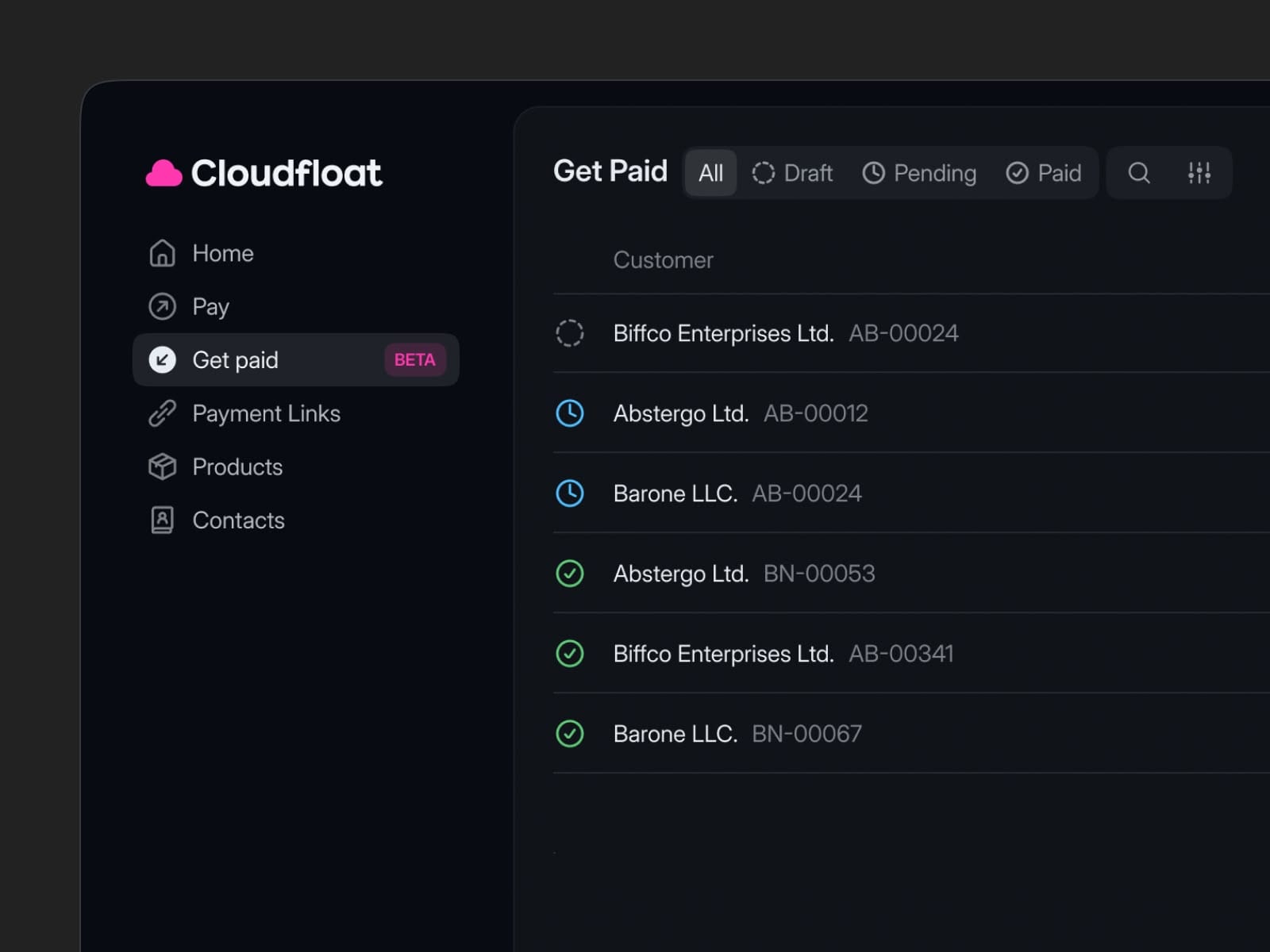Click the Contacts address book icon
The image size is (1270, 952).
(x=162, y=520)
